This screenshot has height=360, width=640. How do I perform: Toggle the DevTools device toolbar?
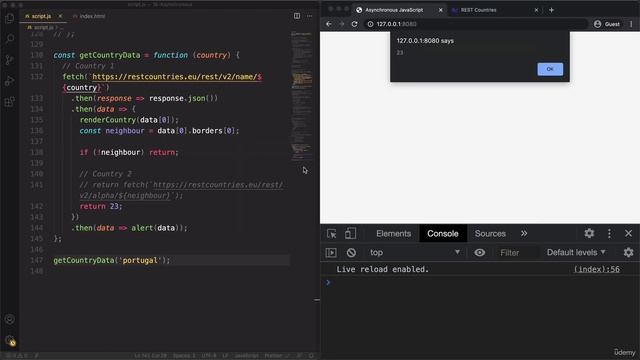point(350,233)
